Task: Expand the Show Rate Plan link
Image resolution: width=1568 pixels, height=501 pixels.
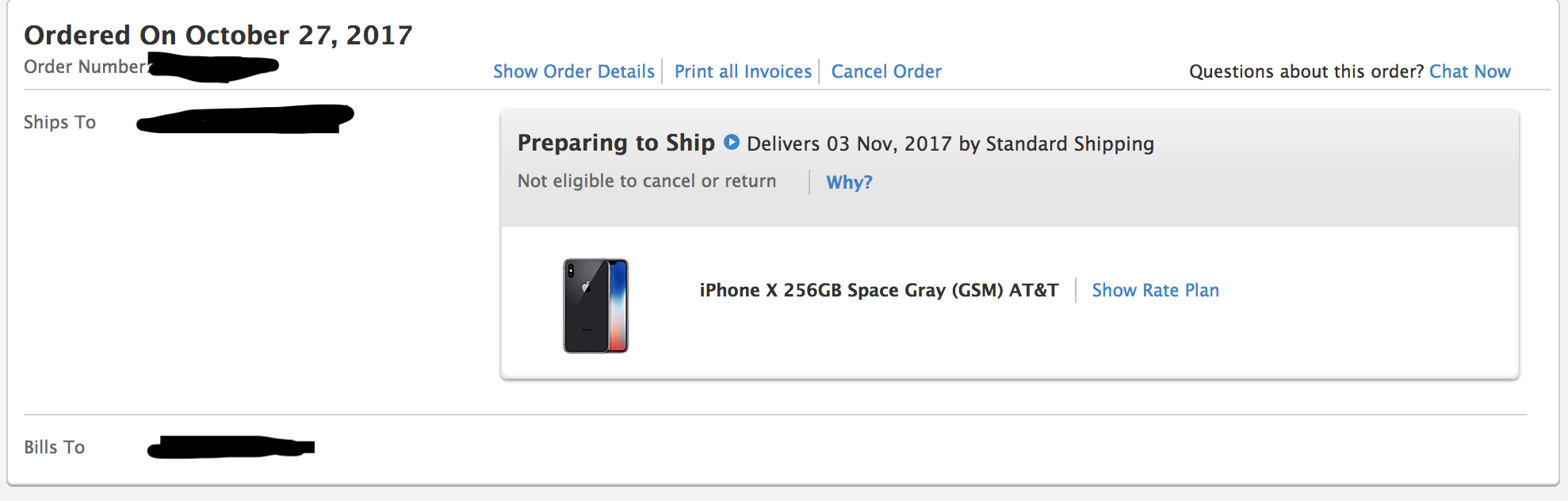Action: pyautogui.click(x=1155, y=290)
